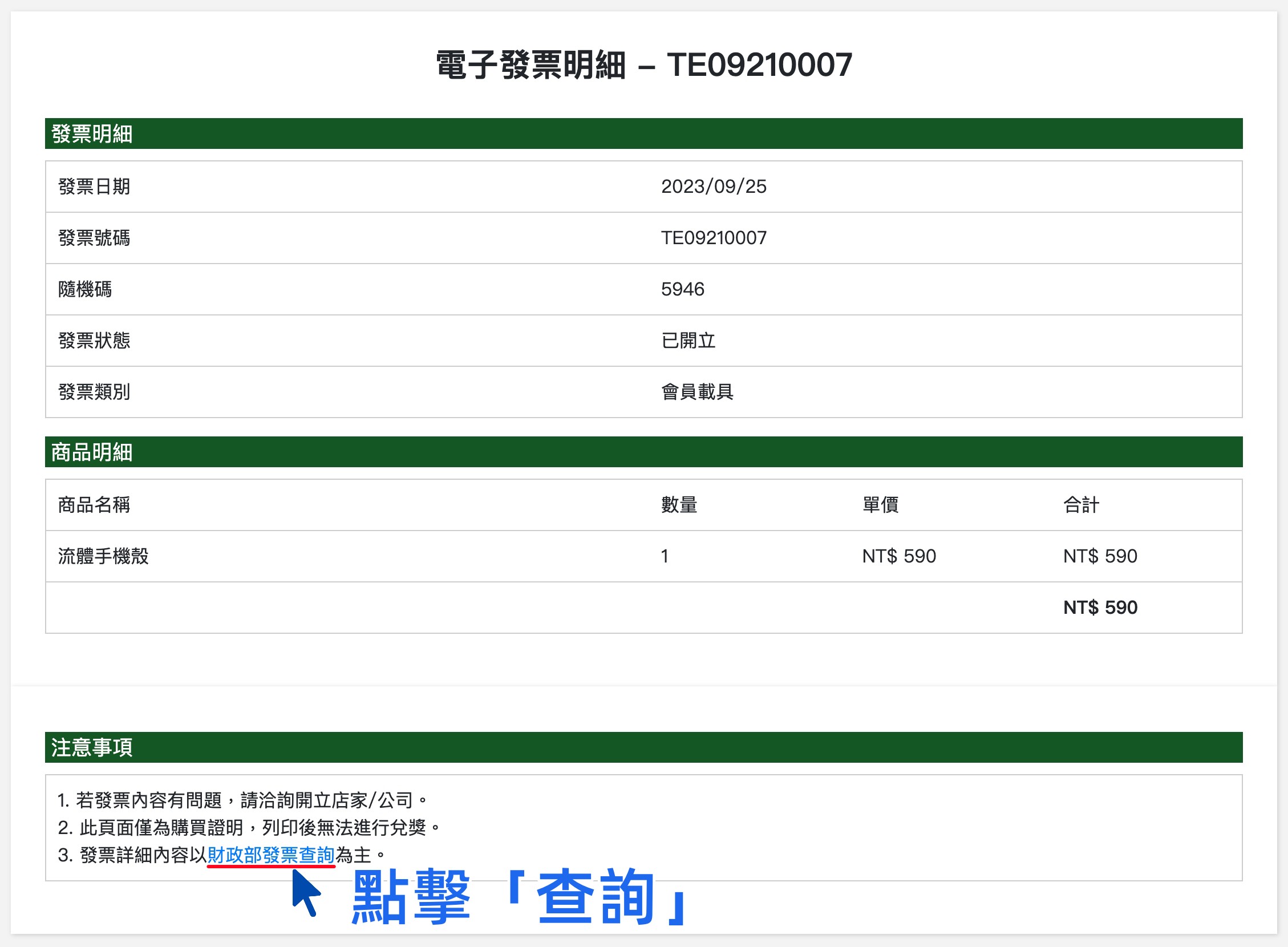Click the 隨機碼 label

[85, 289]
